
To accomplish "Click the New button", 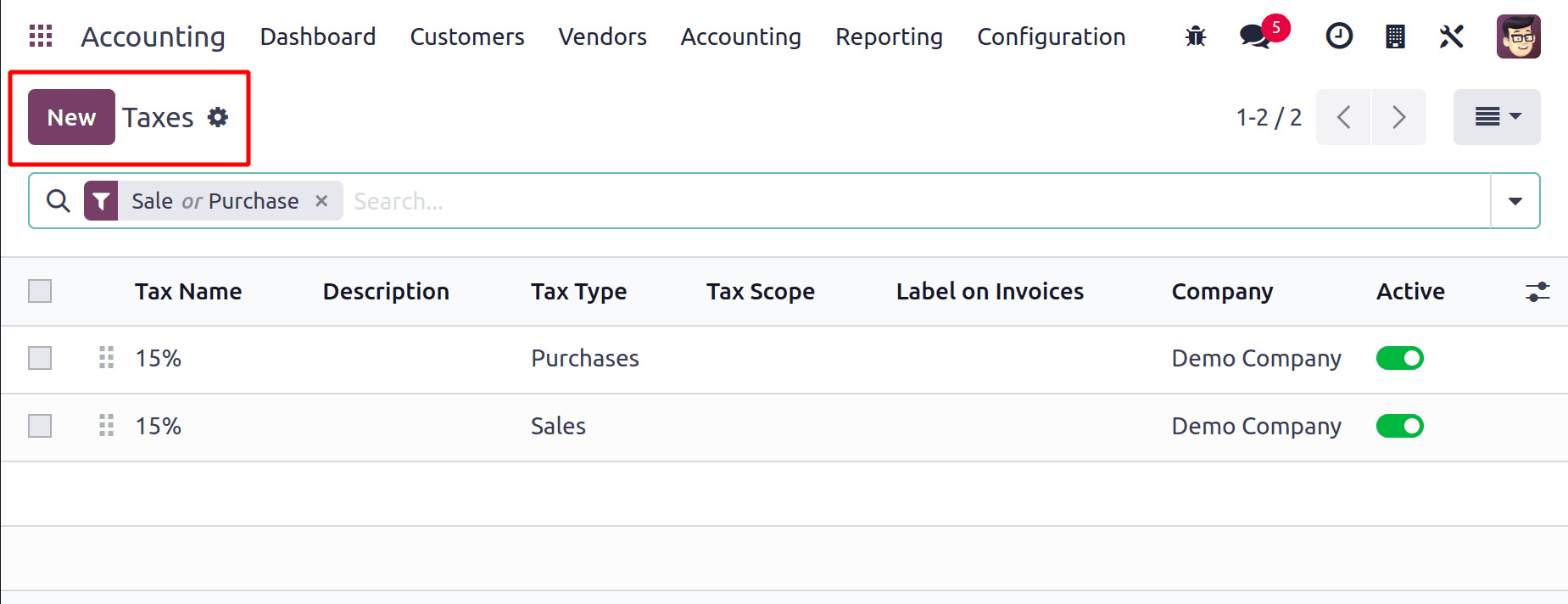I will (x=71, y=117).
